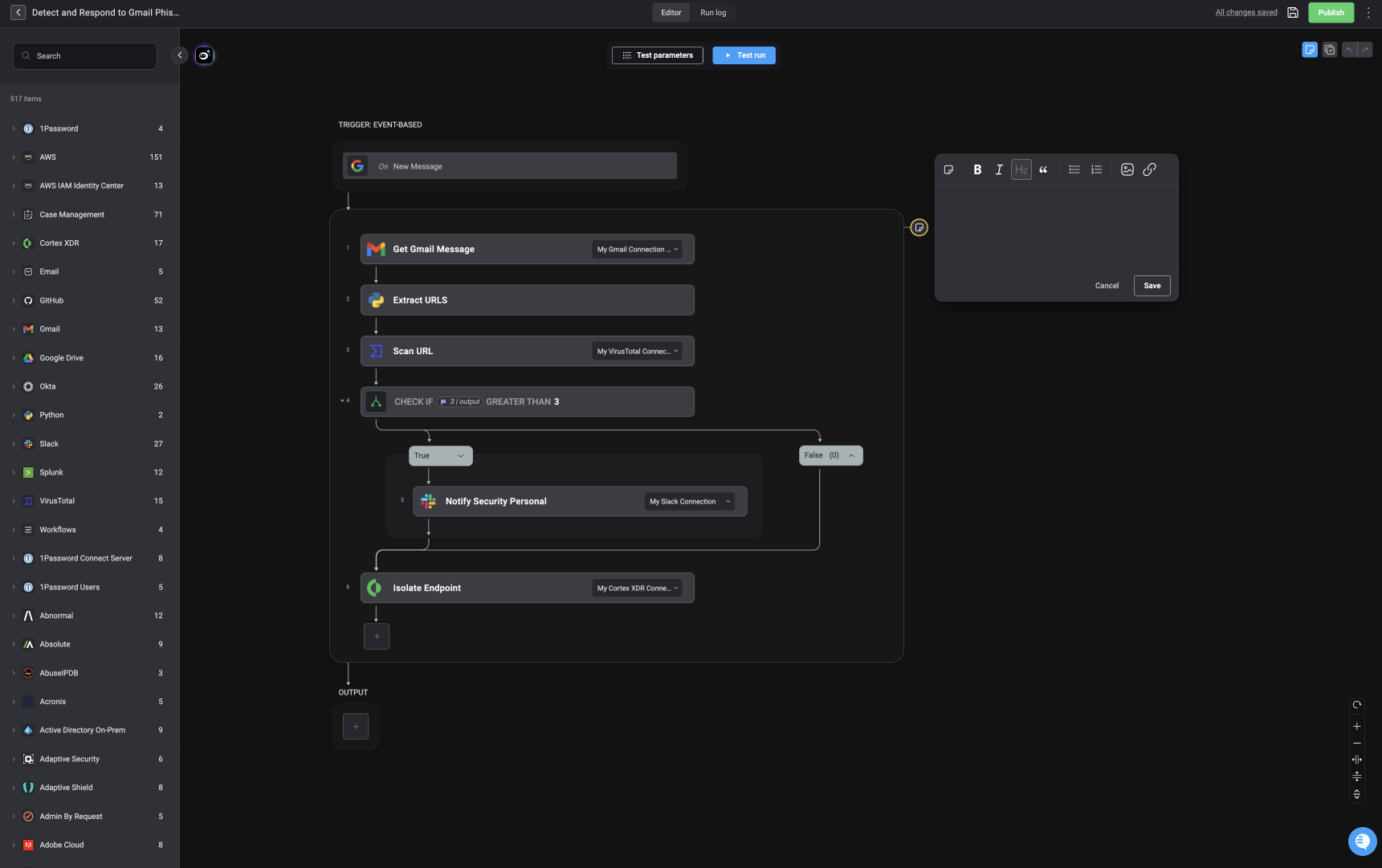Click the branch icon on the CHECK IF step
The height and width of the screenshot is (868, 1382).
point(376,401)
